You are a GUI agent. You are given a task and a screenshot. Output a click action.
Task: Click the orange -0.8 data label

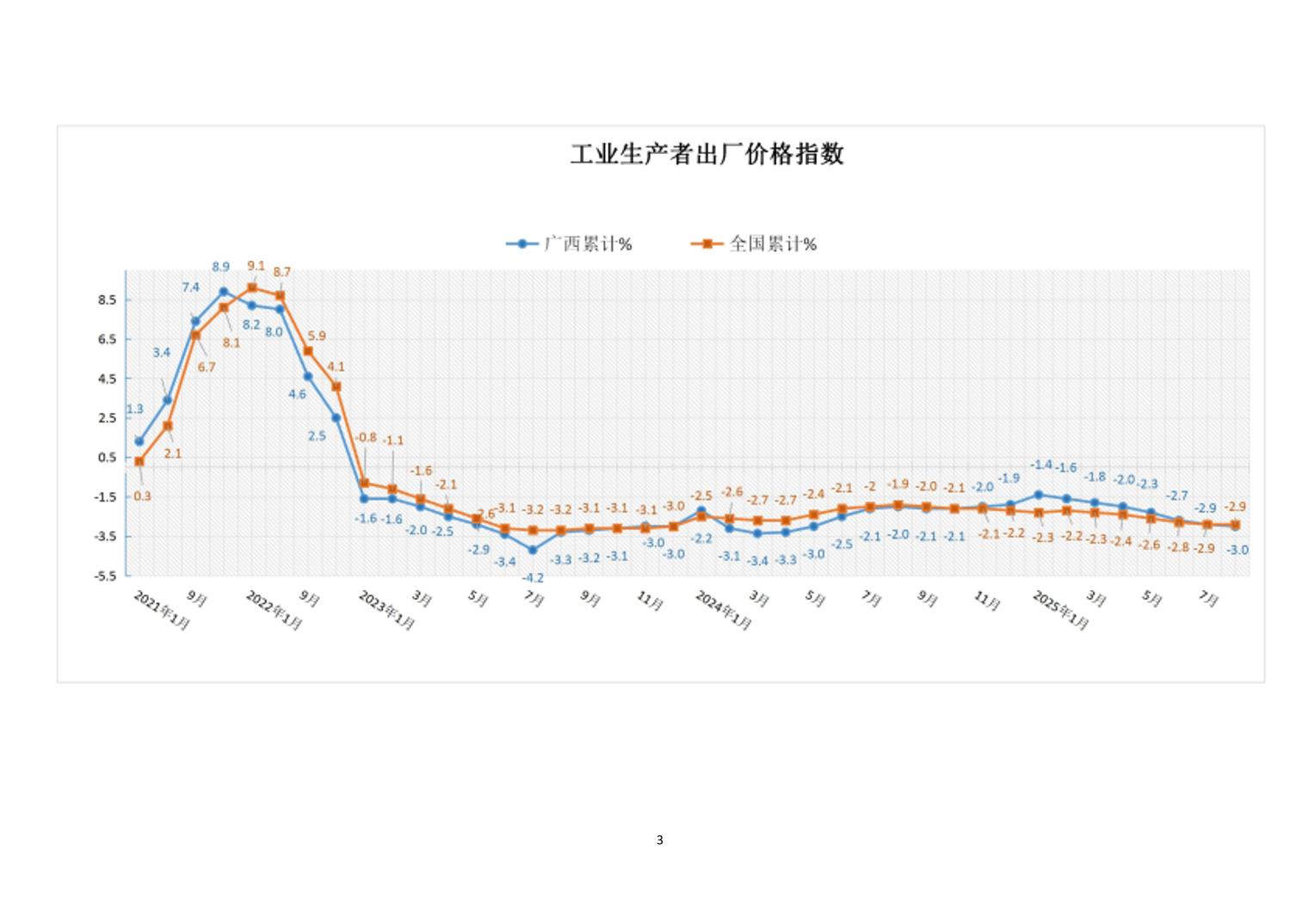tap(366, 437)
